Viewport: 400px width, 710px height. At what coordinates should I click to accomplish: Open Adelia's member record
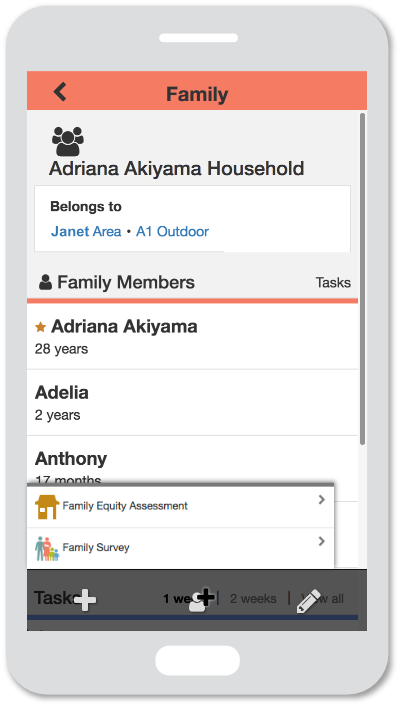(193, 403)
